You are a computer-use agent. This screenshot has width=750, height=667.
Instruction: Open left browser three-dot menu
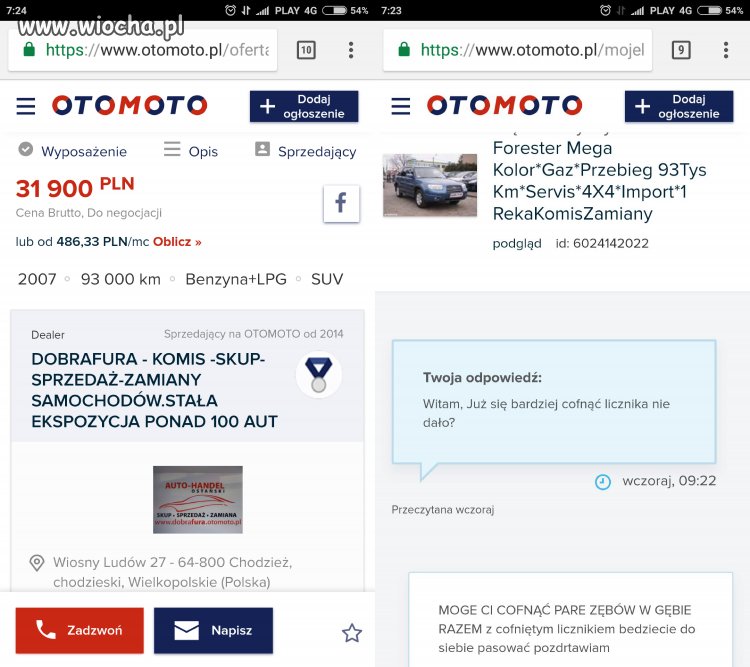[351, 50]
